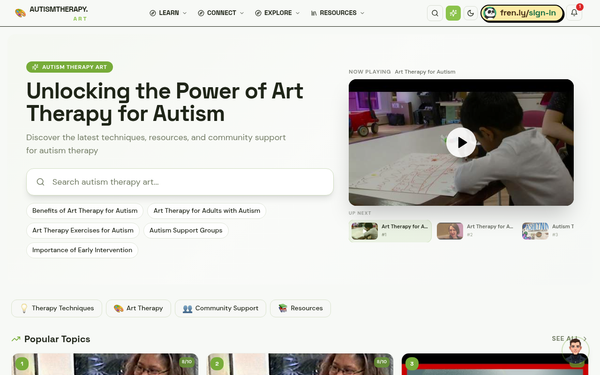
Task: Open popular topic card number 1
Action: tap(105, 364)
